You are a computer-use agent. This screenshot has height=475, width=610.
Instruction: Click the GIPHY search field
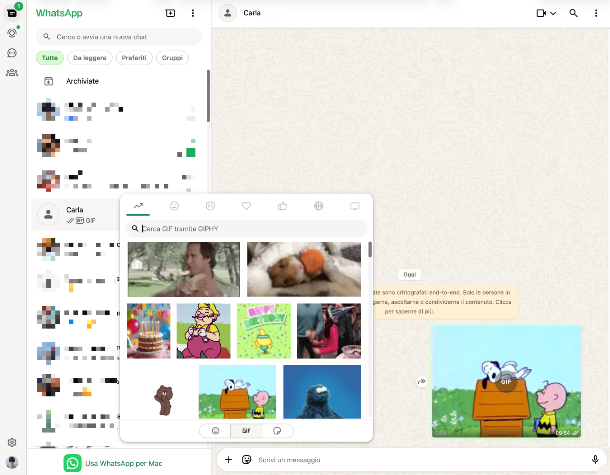click(x=246, y=229)
